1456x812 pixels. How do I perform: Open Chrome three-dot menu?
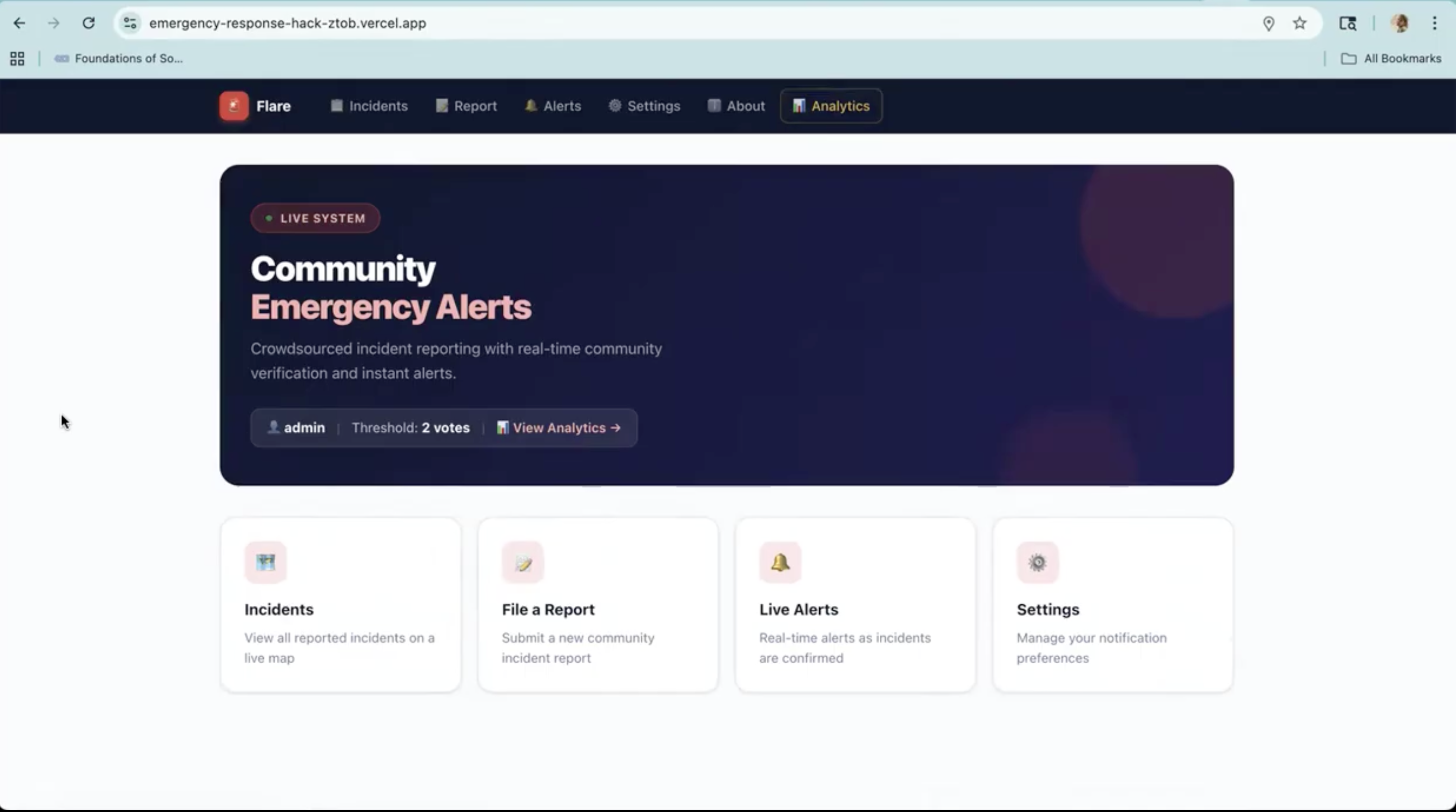click(x=1435, y=23)
